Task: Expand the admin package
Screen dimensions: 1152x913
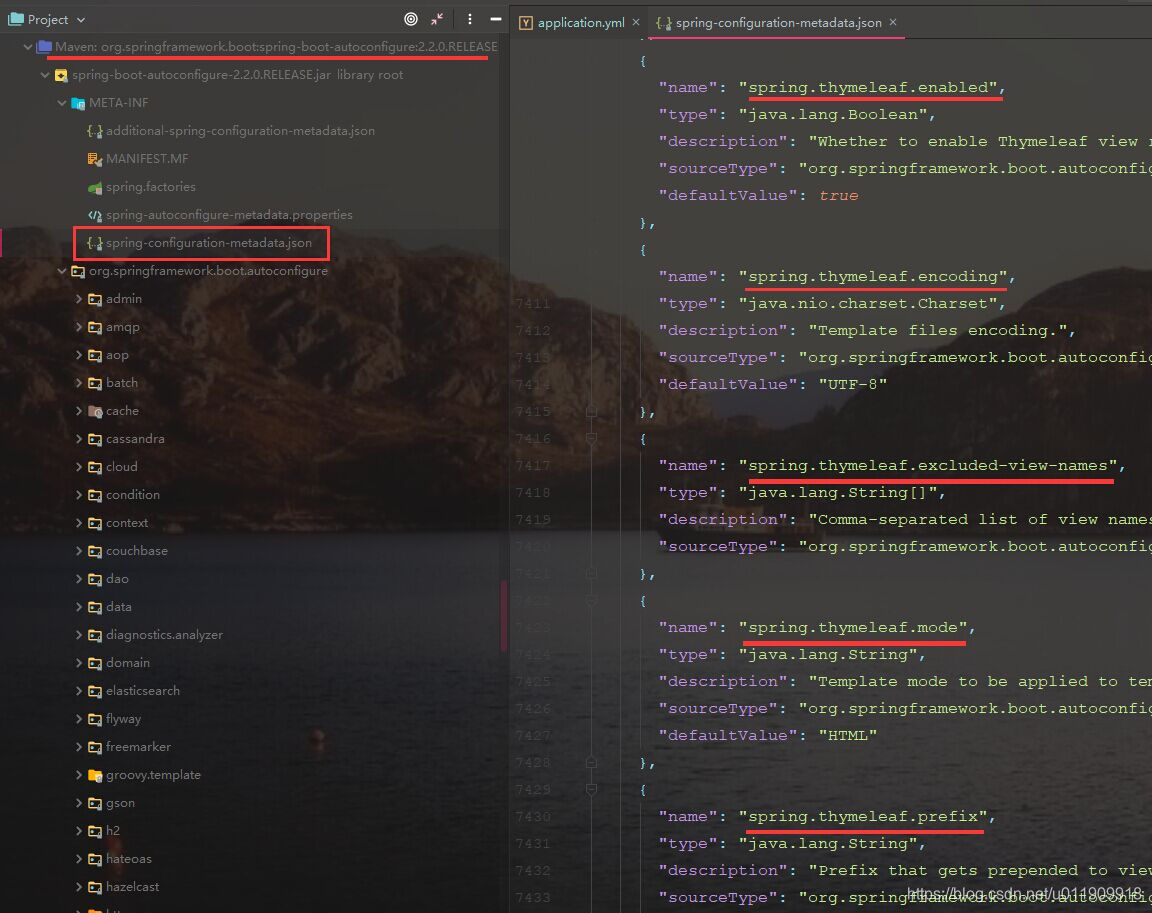Action: (x=79, y=299)
